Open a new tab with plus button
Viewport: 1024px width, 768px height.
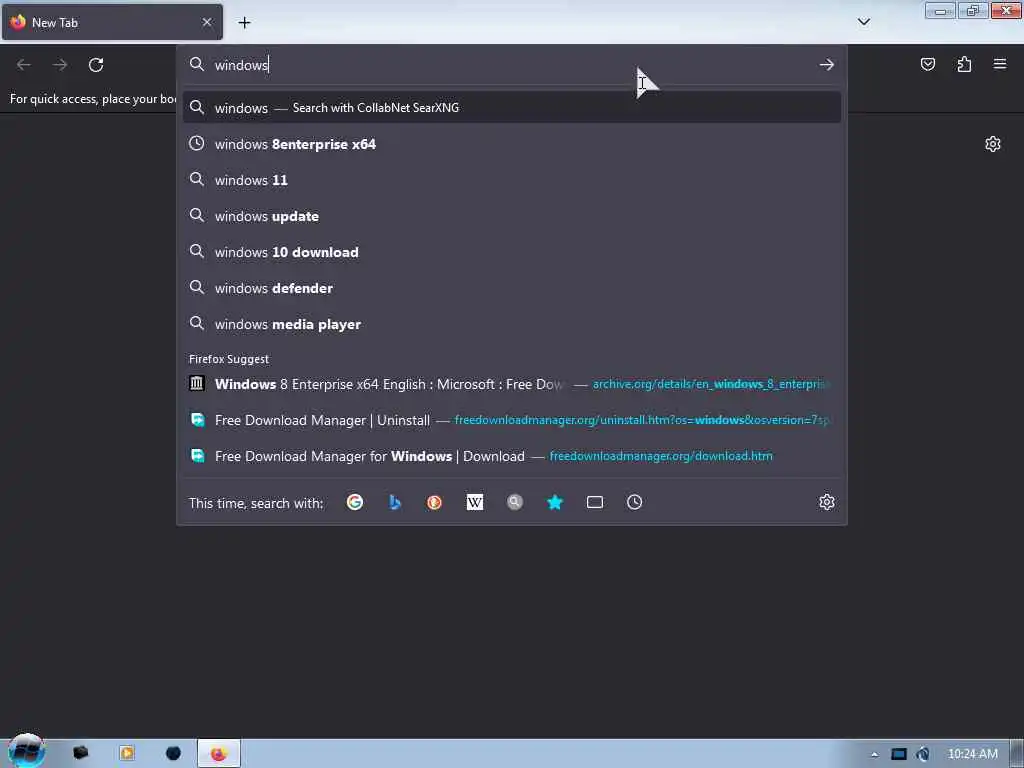(x=244, y=23)
